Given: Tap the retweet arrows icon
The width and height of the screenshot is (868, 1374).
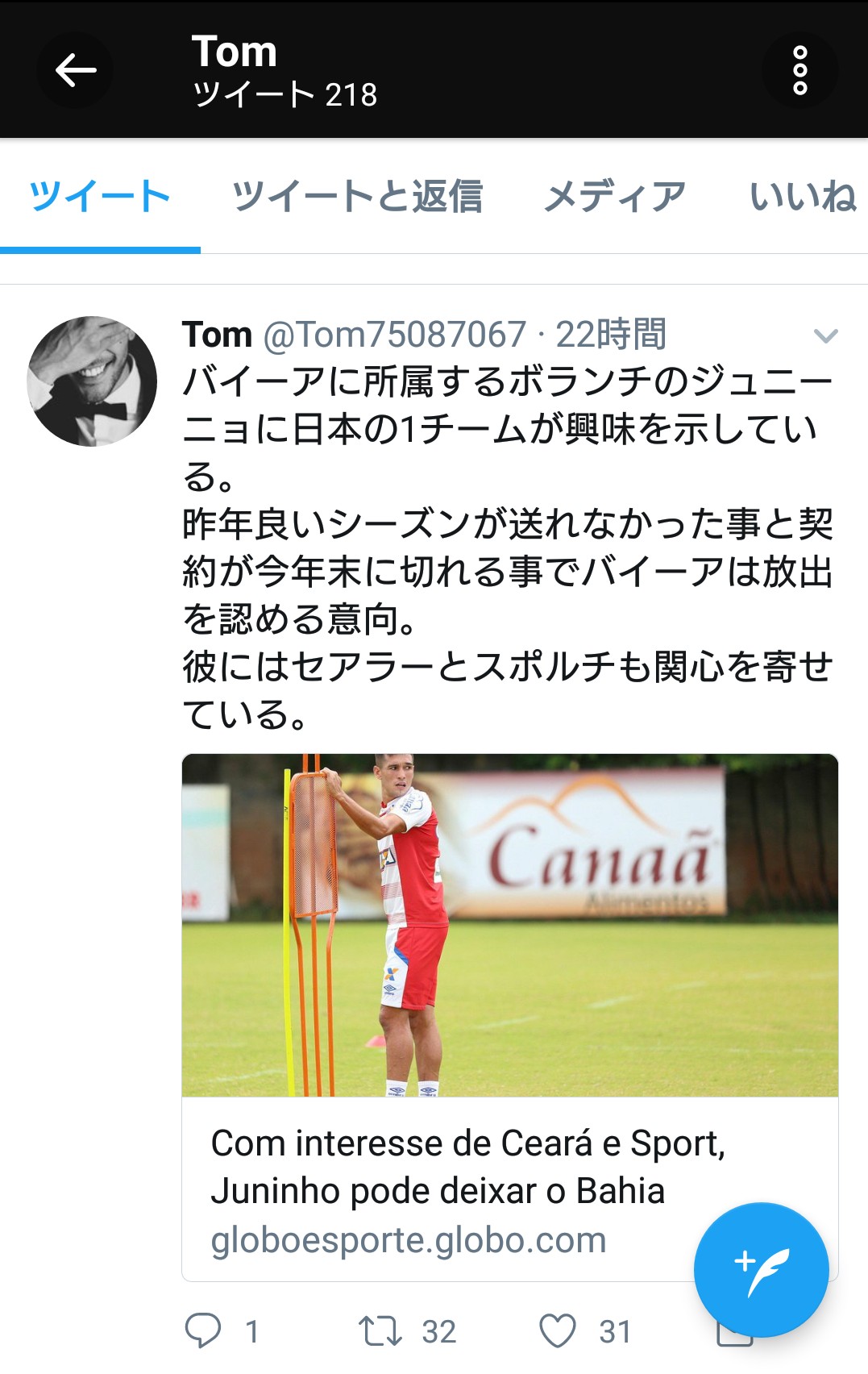Looking at the screenshot, I should coord(380,1330).
